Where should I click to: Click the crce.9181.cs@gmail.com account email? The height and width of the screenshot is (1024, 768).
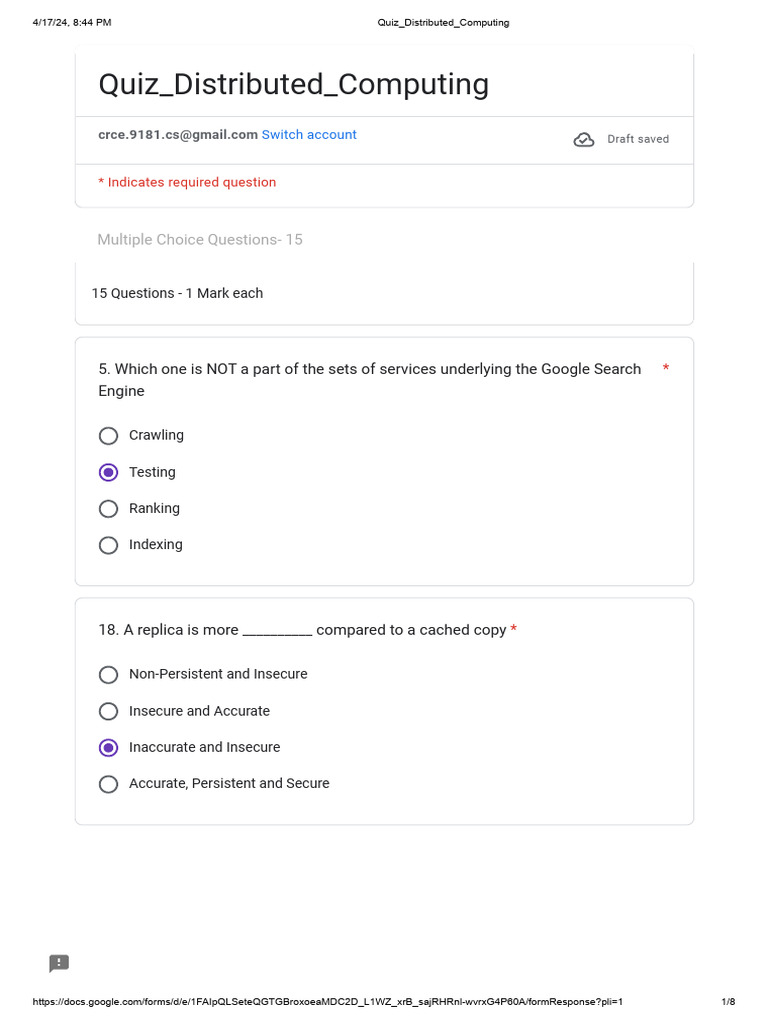[178, 135]
